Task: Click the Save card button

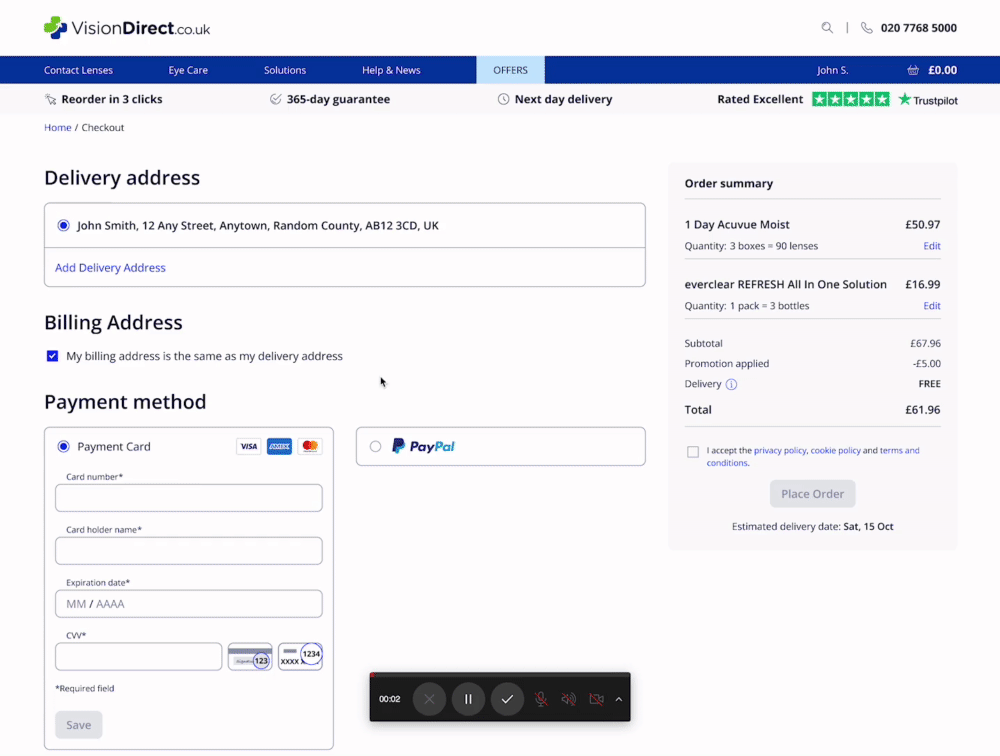Action: pyautogui.click(x=78, y=725)
